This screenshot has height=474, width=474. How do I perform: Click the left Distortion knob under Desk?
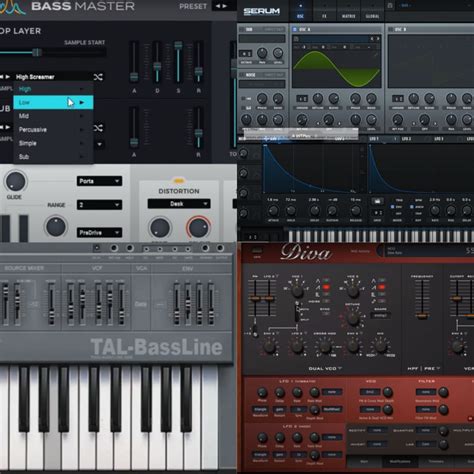tap(160, 228)
